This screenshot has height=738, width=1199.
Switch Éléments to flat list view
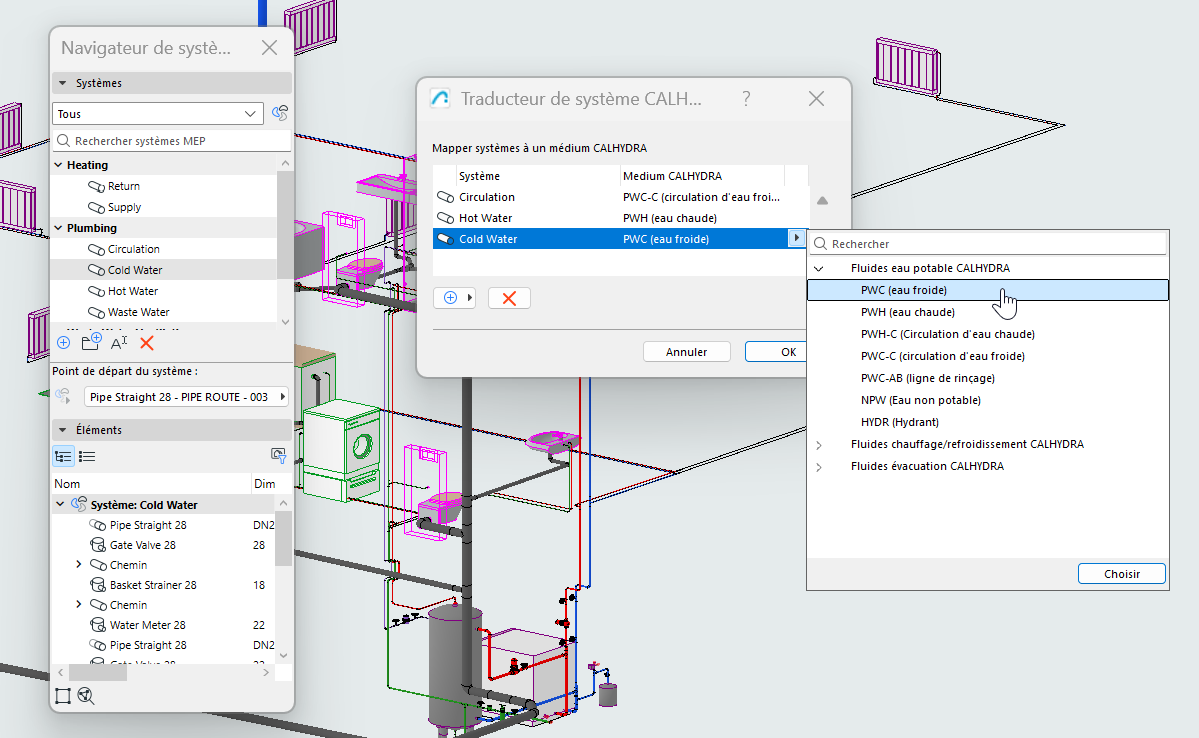tap(87, 456)
